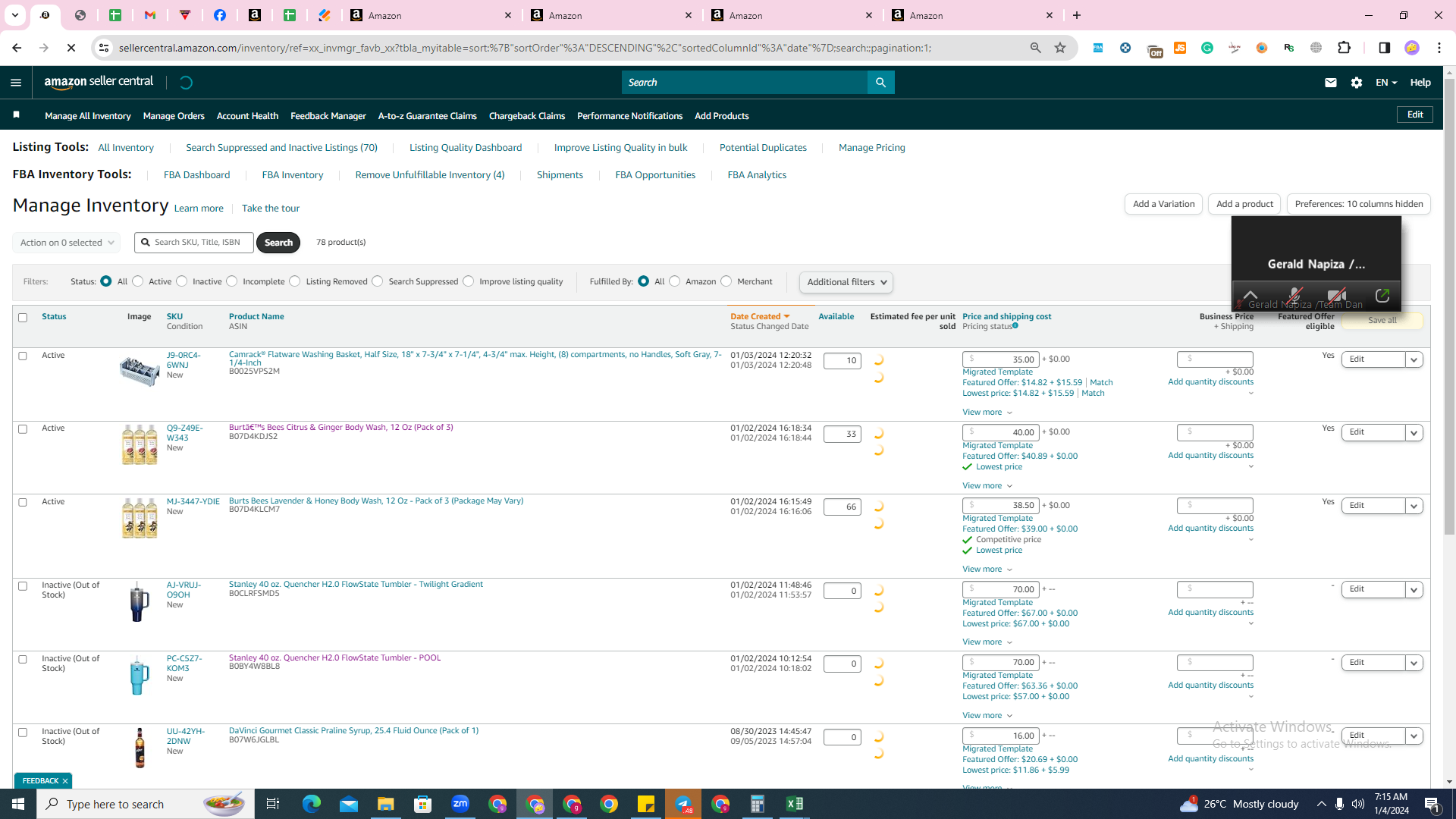Click the Available quantity field showing 33
This screenshot has width=1456, height=819.
pyautogui.click(x=843, y=434)
